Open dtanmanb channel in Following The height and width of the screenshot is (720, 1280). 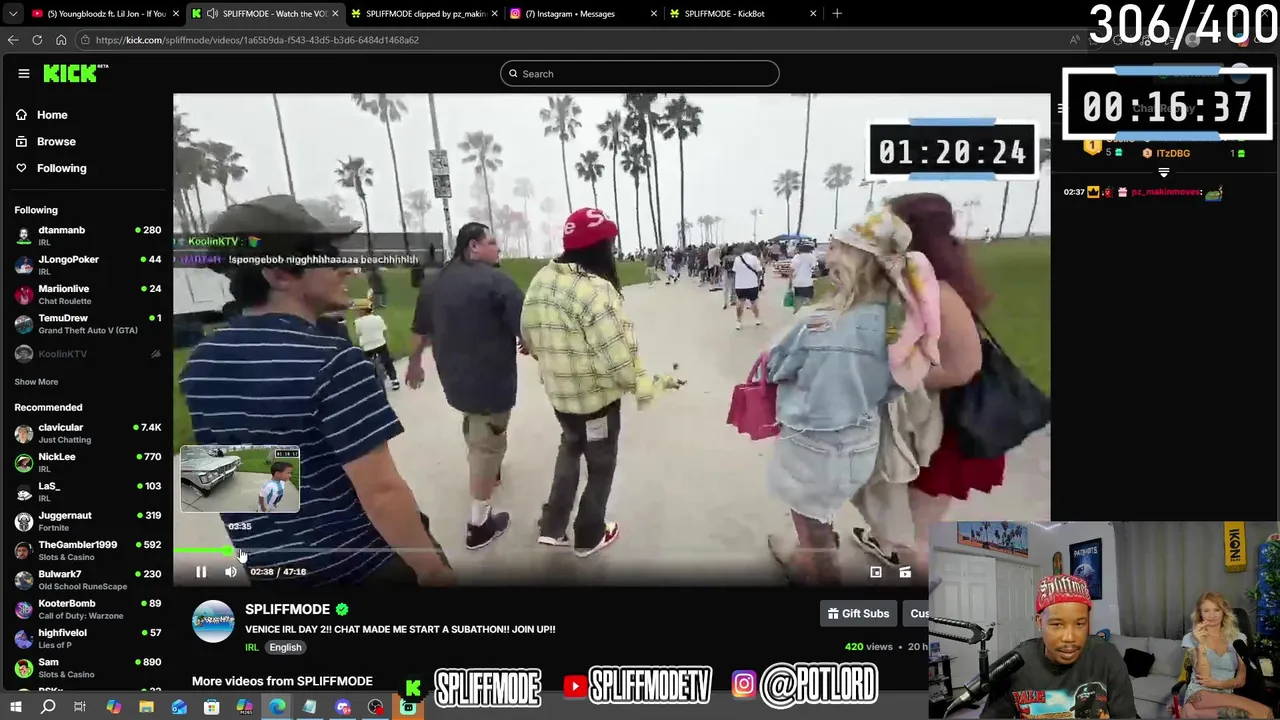(88, 235)
